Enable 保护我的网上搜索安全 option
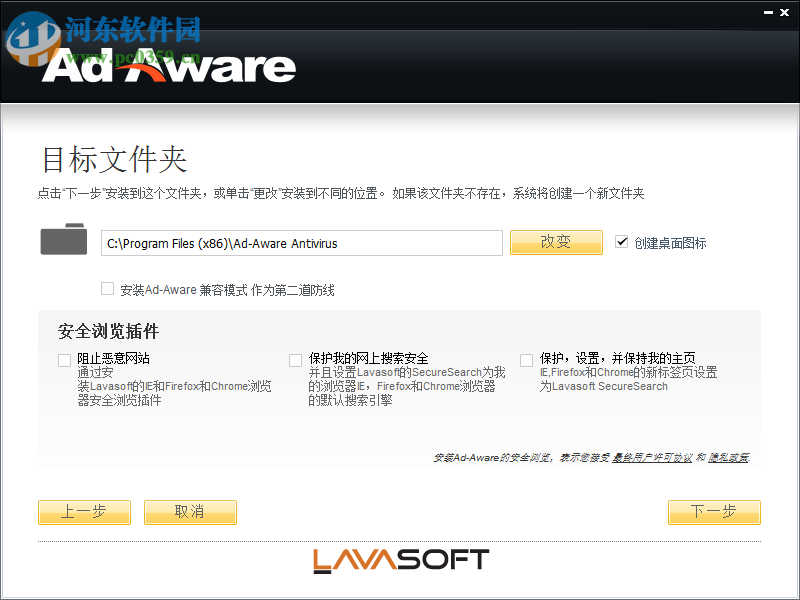This screenshot has width=800, height=600. (x=295, y=359)
